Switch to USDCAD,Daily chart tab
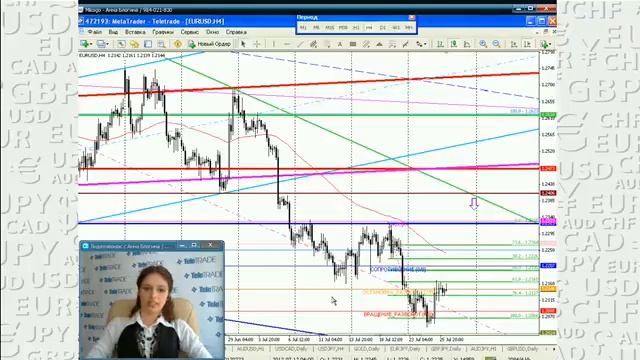 click(x=291, y=349)
